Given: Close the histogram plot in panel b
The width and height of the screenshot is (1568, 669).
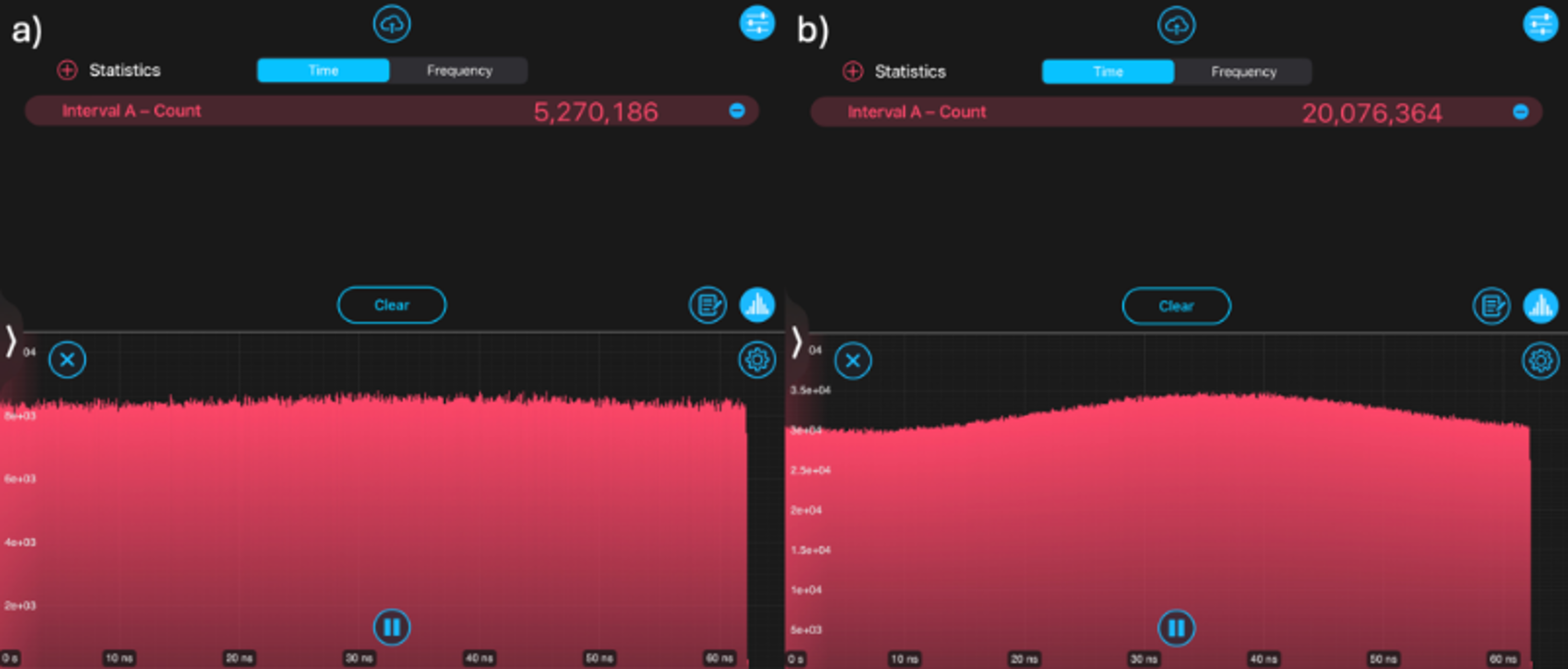Looking at the screenshot, I should (x=853, y=361).
